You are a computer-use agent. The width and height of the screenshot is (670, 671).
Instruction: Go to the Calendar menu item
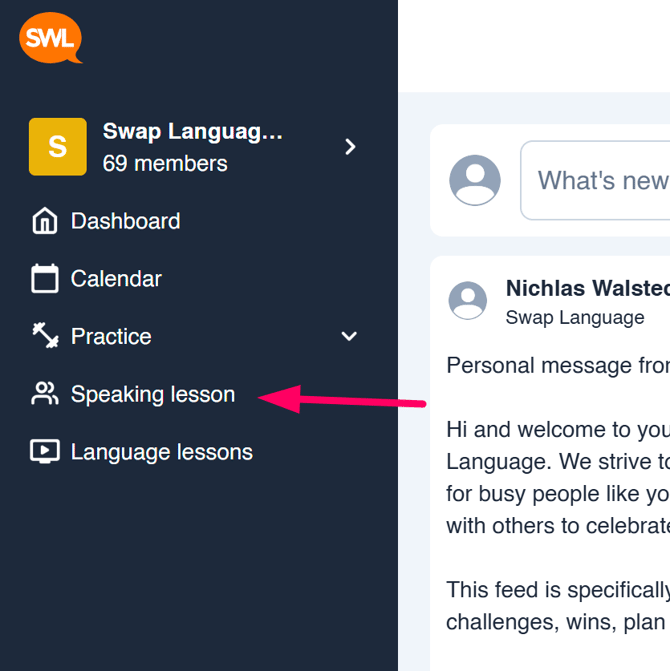pyautogui.click(x=116, y=279)
